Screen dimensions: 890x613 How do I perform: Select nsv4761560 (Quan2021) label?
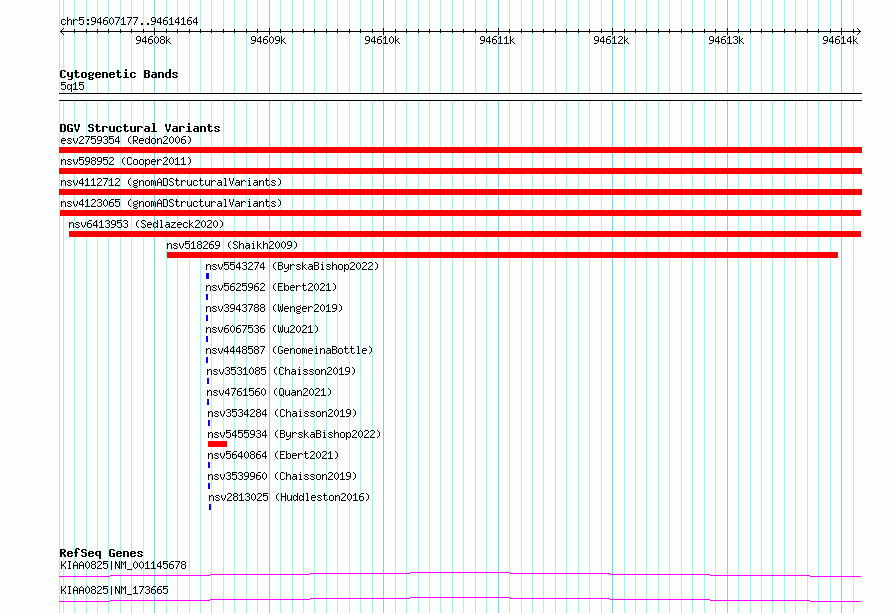[x=270, y=392]
